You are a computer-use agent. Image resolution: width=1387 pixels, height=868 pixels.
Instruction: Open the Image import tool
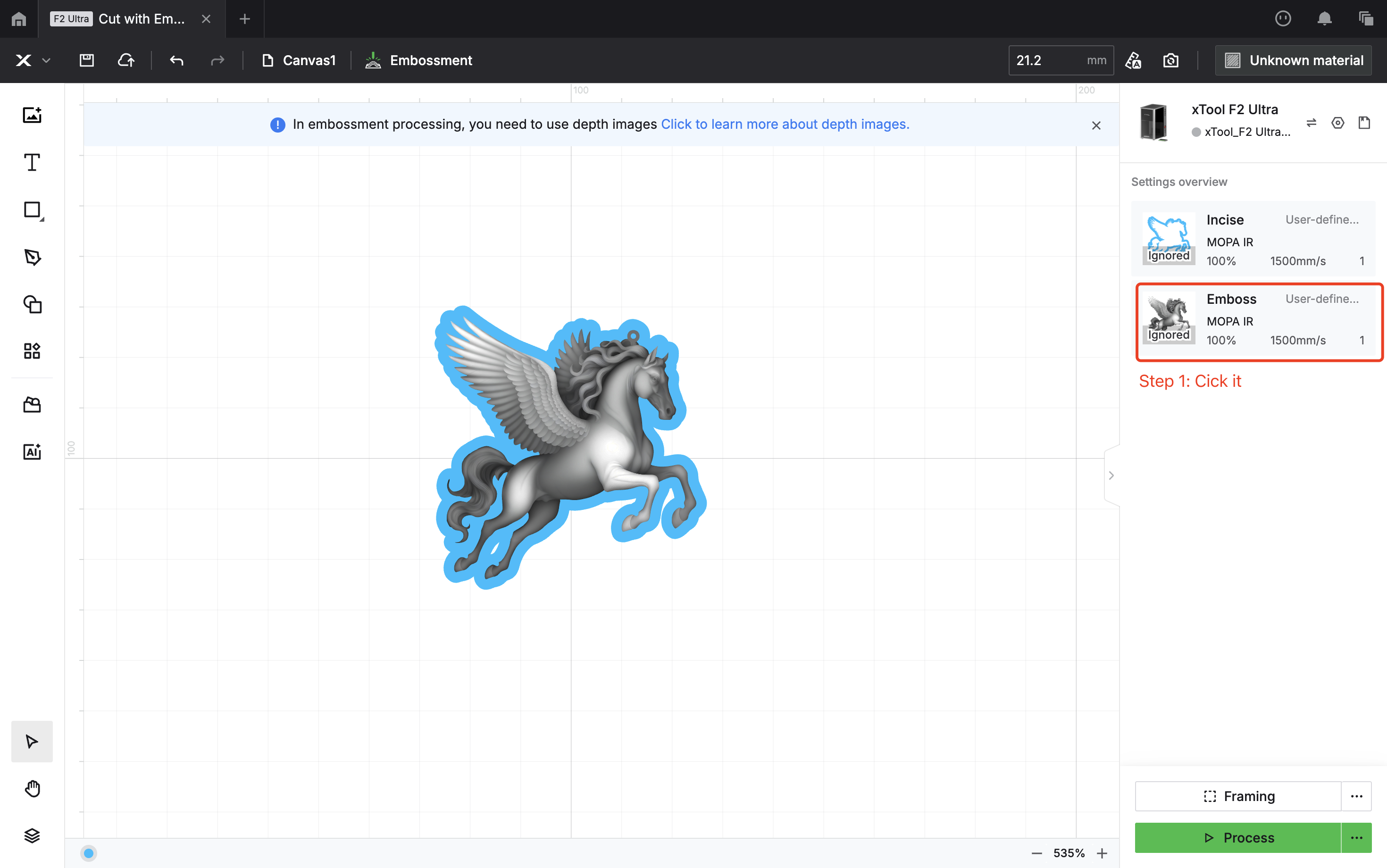[32, 115]
